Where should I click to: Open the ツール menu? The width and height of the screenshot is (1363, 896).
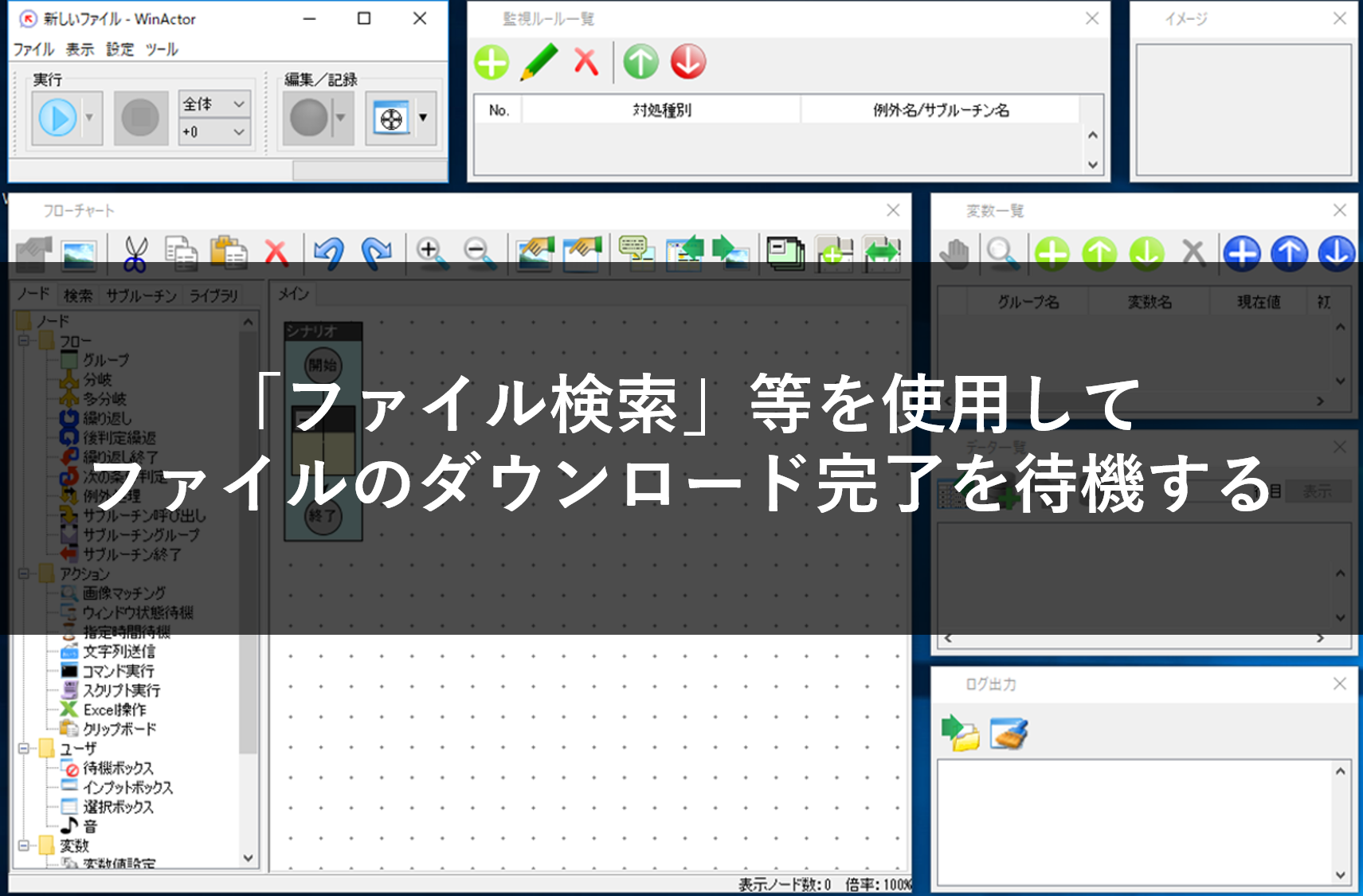coord(162,49)
